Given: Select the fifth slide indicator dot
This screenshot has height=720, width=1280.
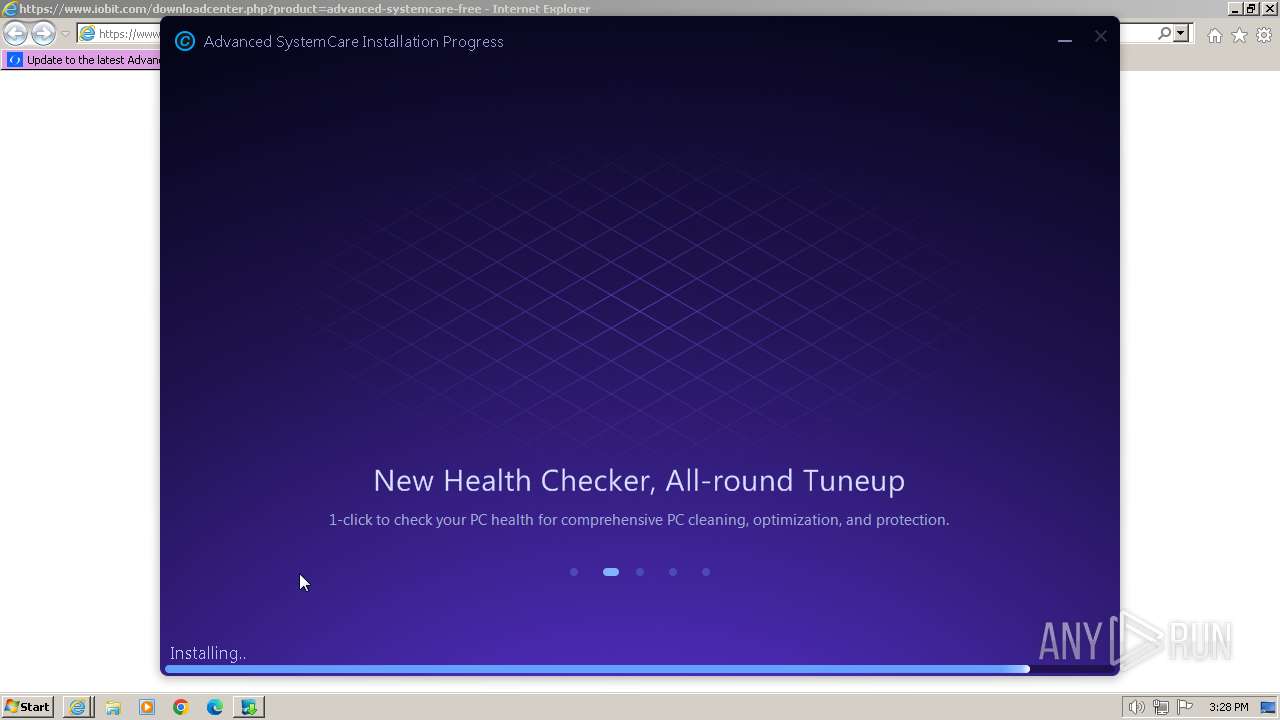Looking at the screenshot, I should pos(706,572).
